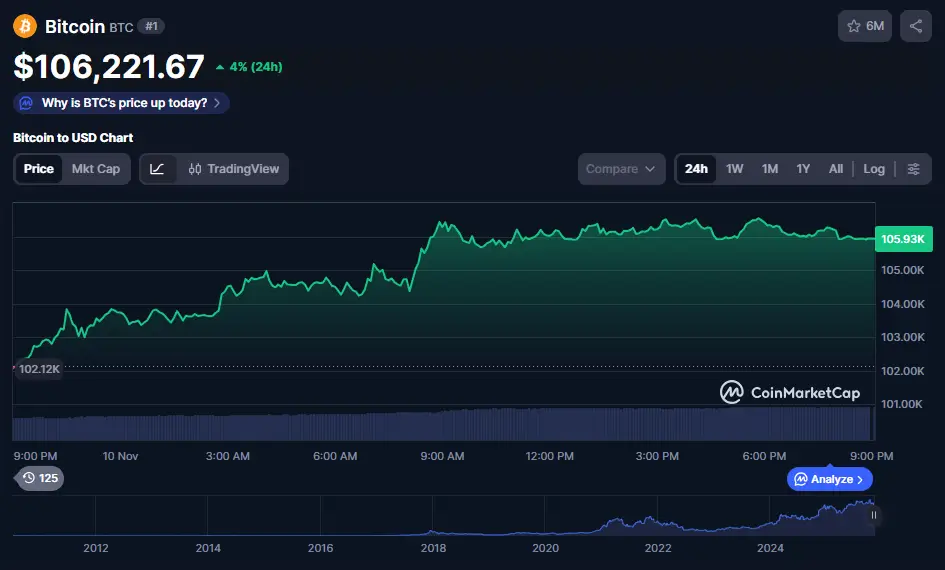Click the 102.12K opening price label
Image resolution: width=945 pixels, height=570 pixels.
[39, 369]
